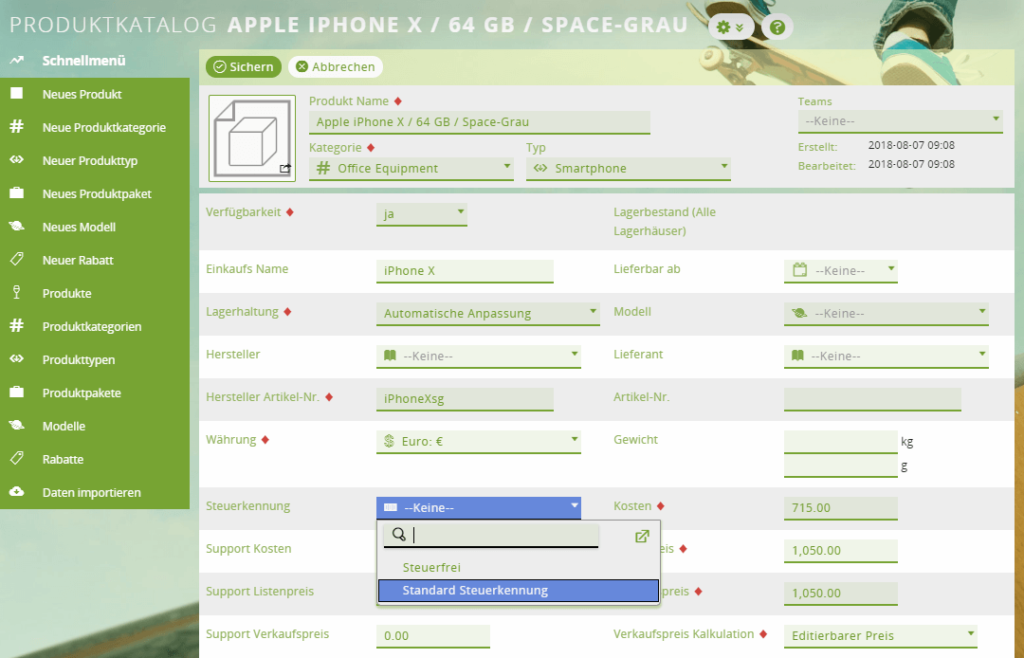Focus the Gewicht g input field
This screenshot has width=1024, height=658.
[x=840, y=466]
